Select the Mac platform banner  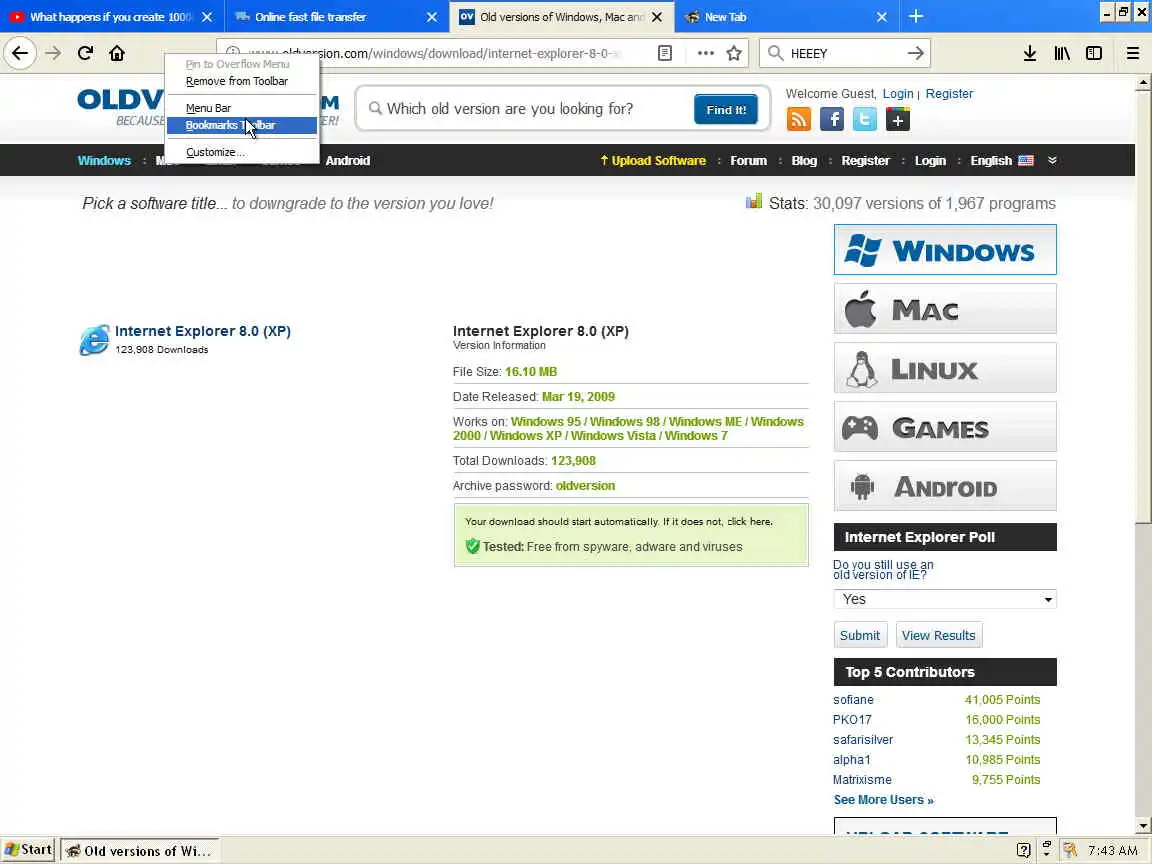[945, 309]
